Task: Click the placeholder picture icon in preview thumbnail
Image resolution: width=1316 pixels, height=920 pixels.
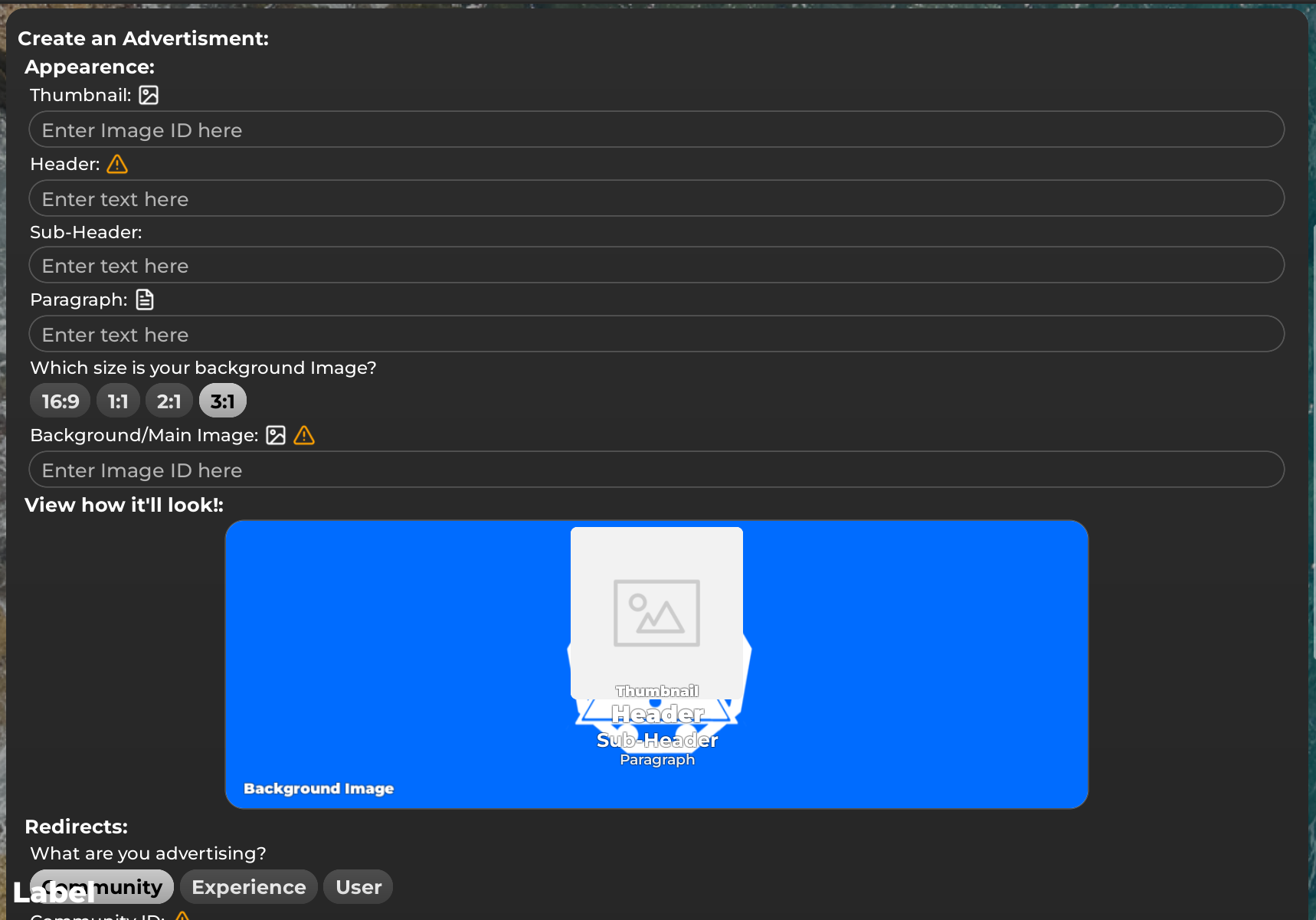Action: 656,613
